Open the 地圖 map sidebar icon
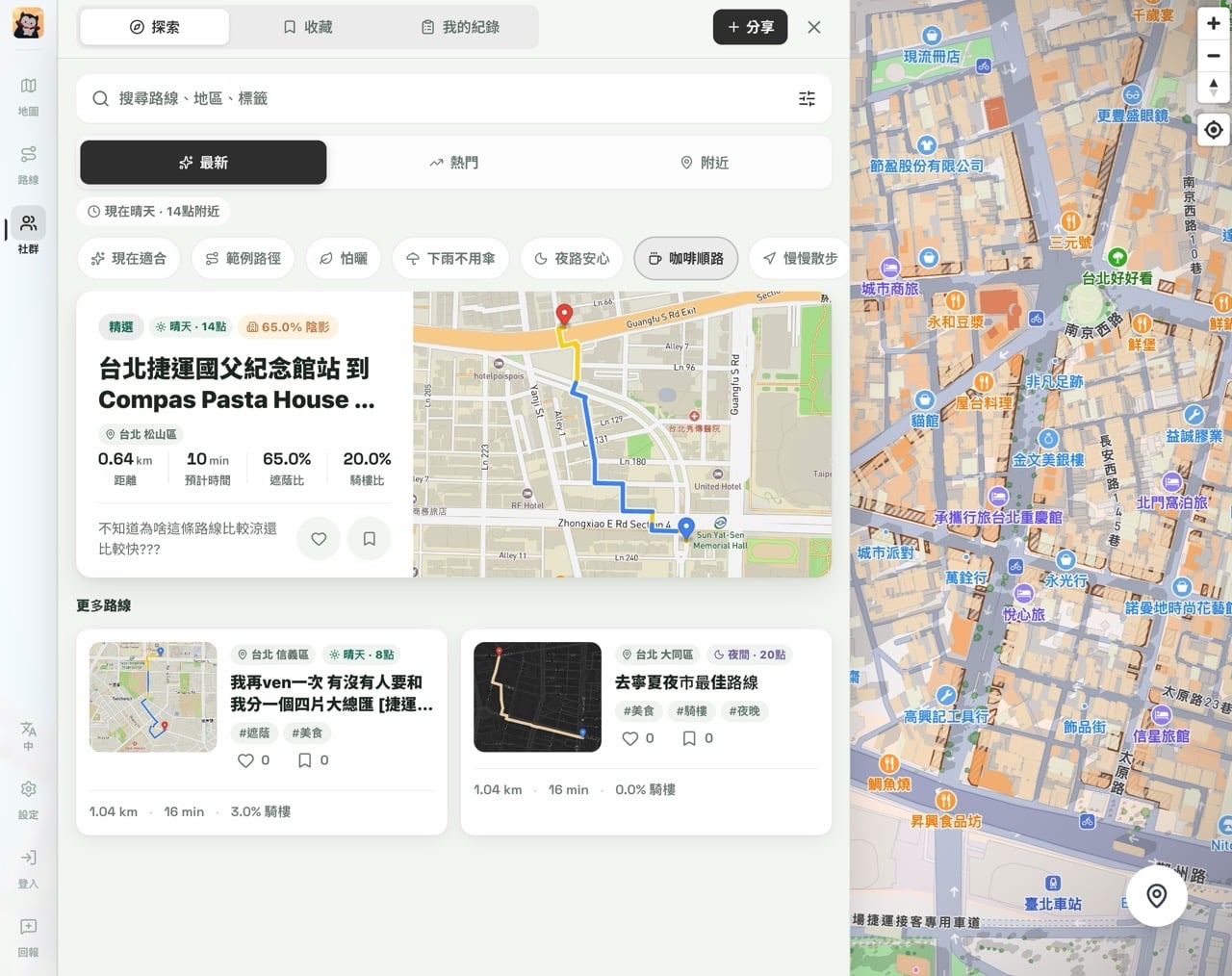1232x976 pixels. coord(28,96)
